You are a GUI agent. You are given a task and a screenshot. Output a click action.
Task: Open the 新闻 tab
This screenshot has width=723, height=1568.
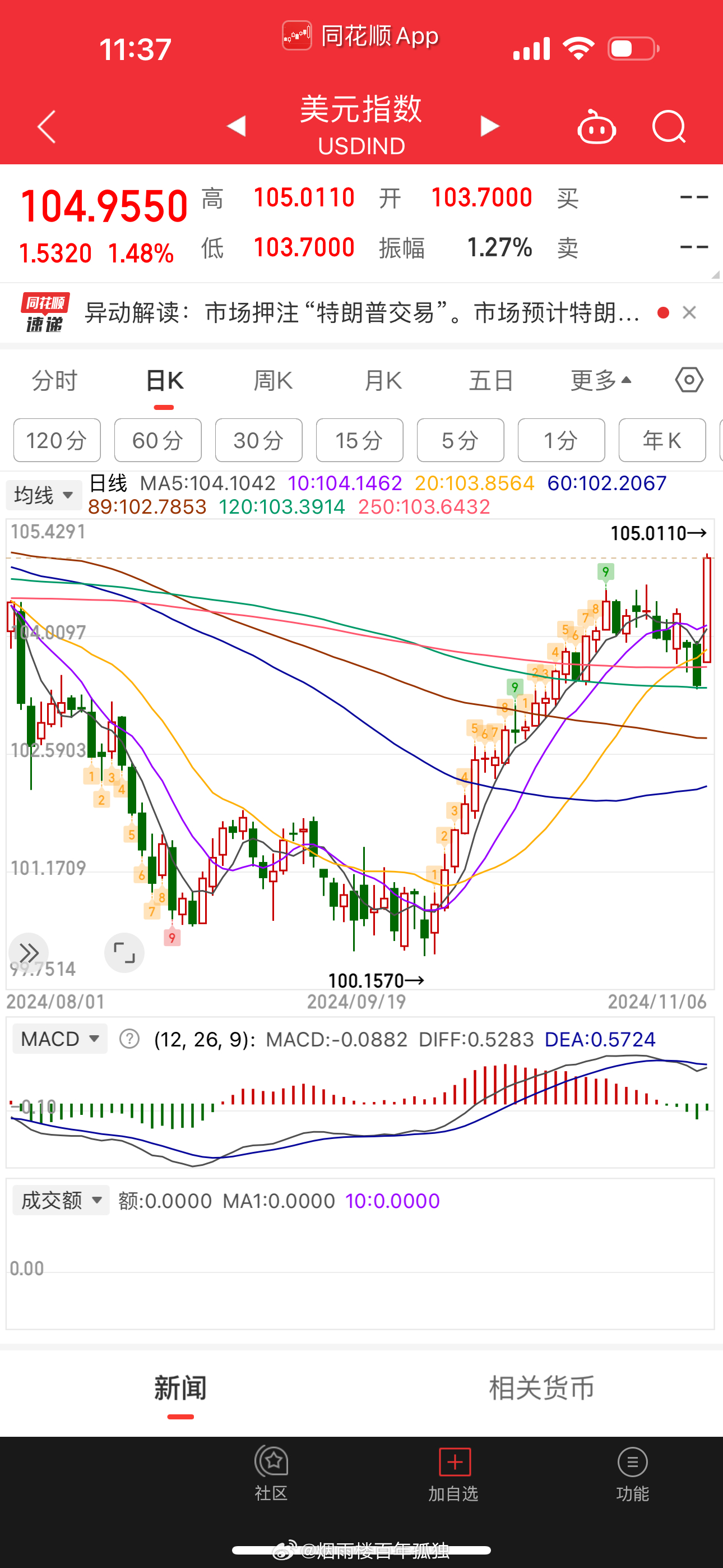(x=180, y=1389)
